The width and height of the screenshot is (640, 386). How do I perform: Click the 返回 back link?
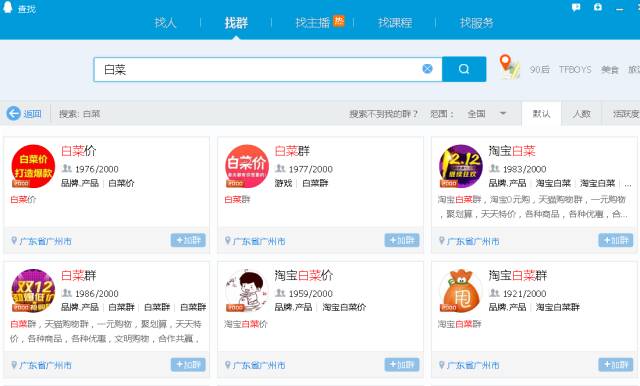[32, 114]
